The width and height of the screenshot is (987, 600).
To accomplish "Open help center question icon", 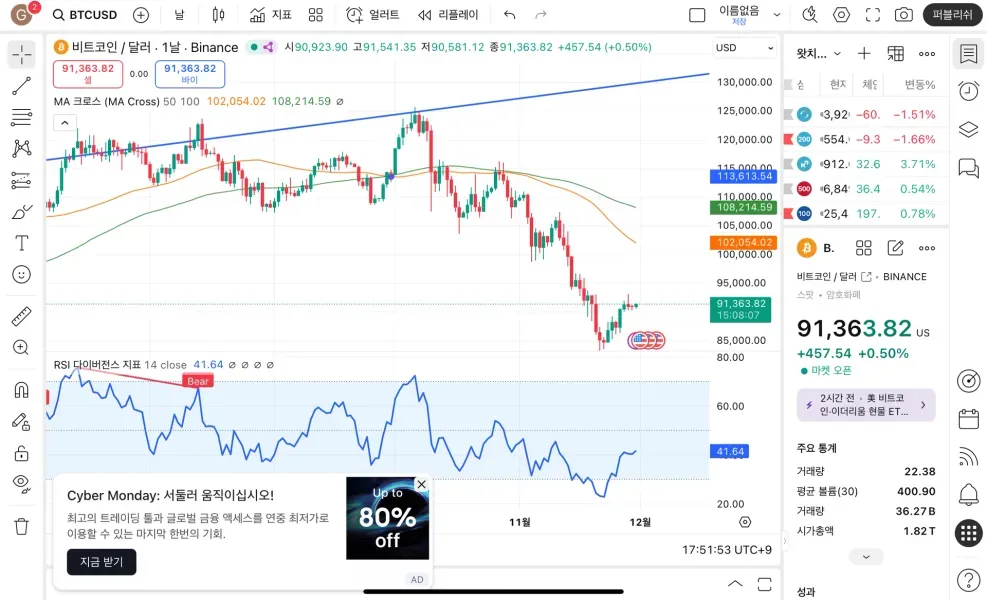I will coord(968,580).
